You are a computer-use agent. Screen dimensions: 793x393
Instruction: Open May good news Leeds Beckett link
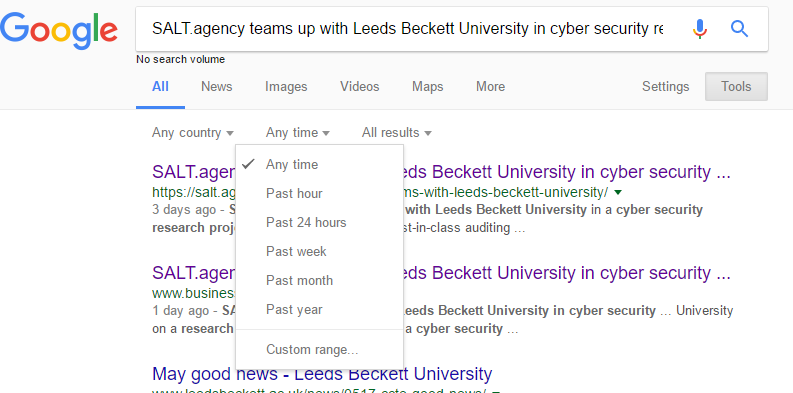(x=322, y=374)
